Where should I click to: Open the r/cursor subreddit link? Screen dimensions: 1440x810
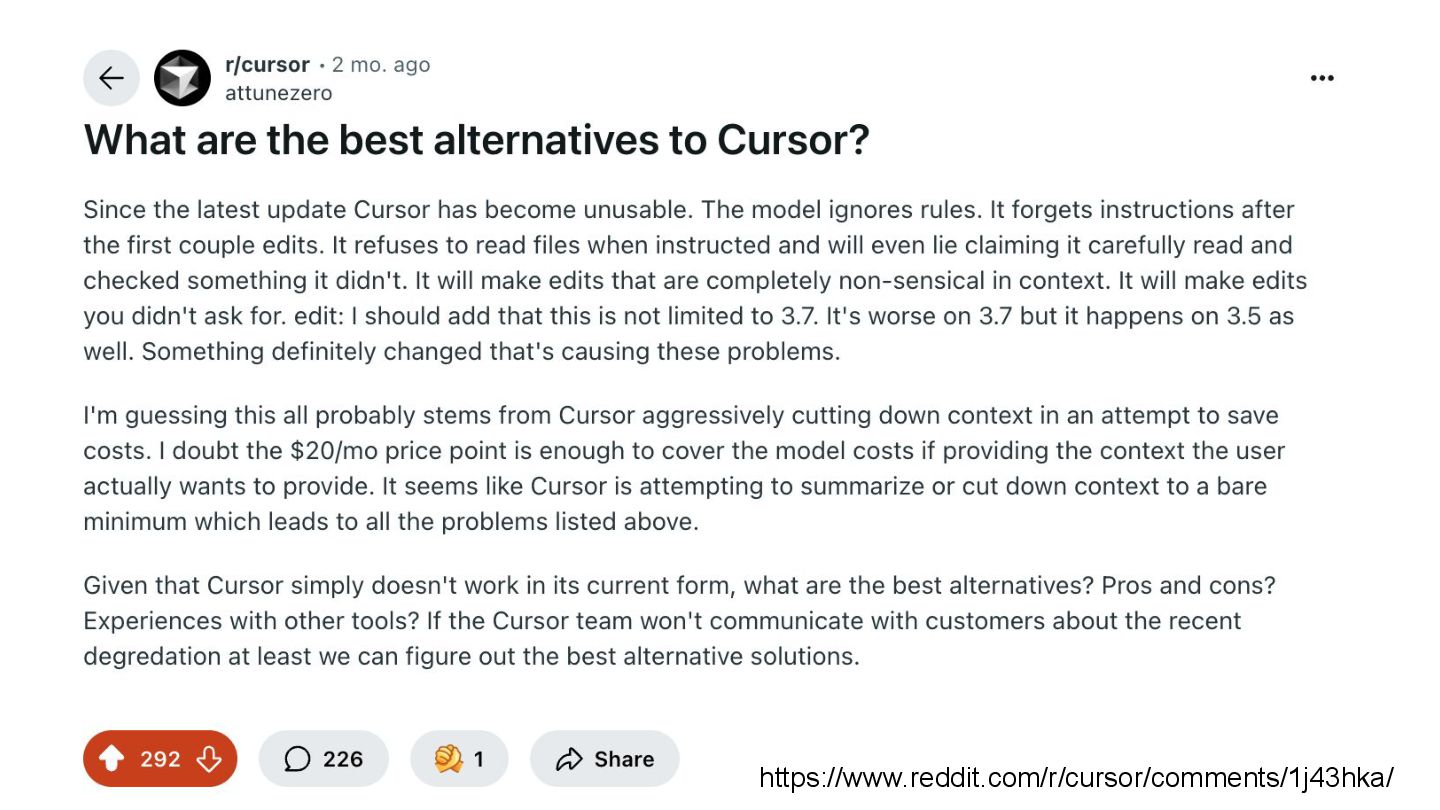coord(267,65)
